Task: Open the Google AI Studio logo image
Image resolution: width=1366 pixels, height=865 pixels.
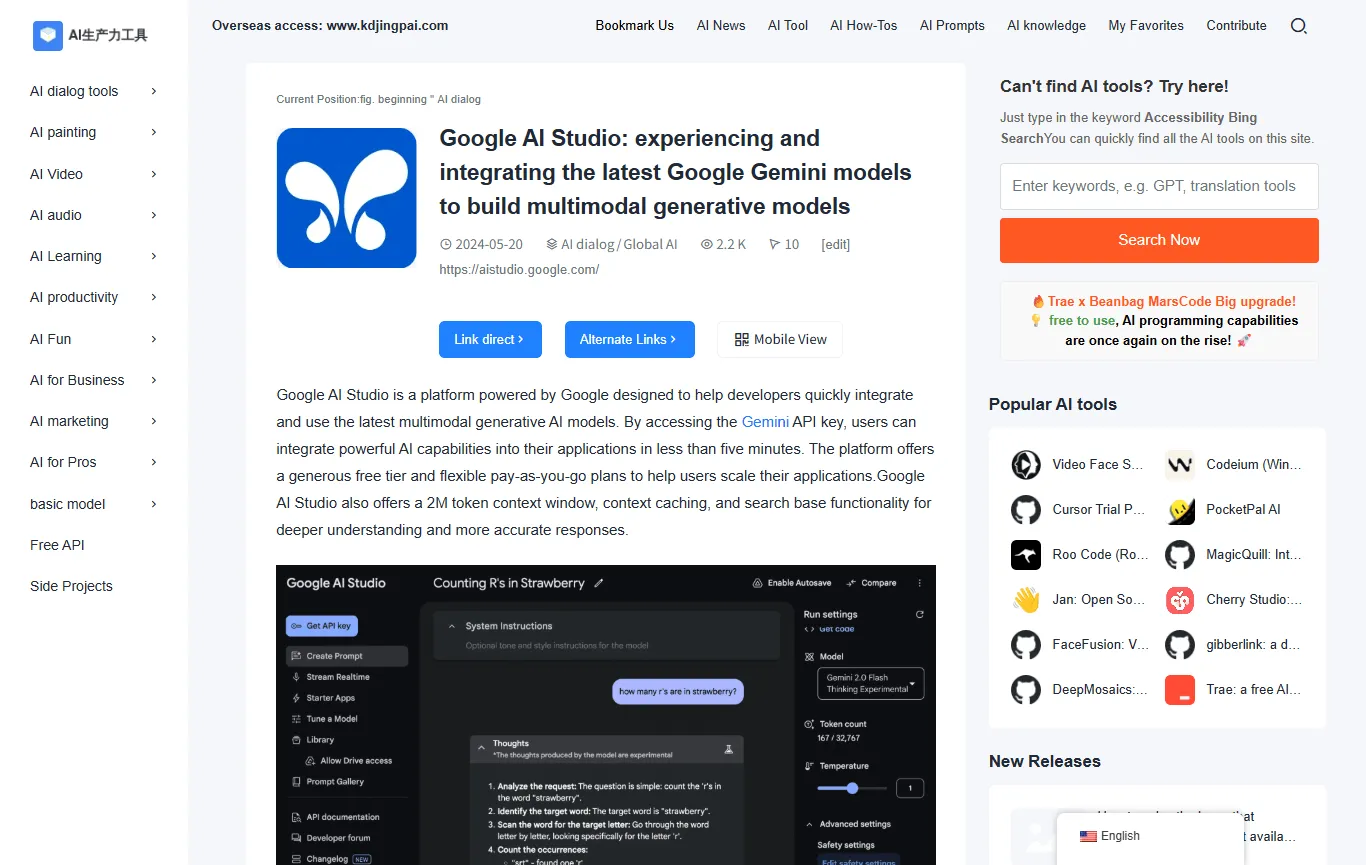Action: point(346,198)
